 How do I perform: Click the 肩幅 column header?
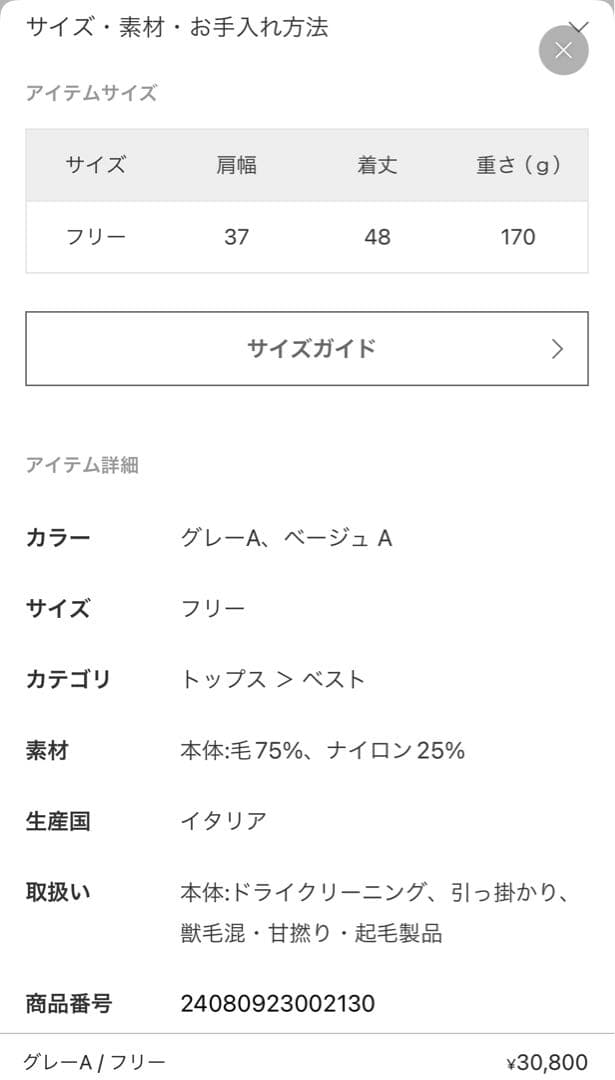[x=237, y=165]
